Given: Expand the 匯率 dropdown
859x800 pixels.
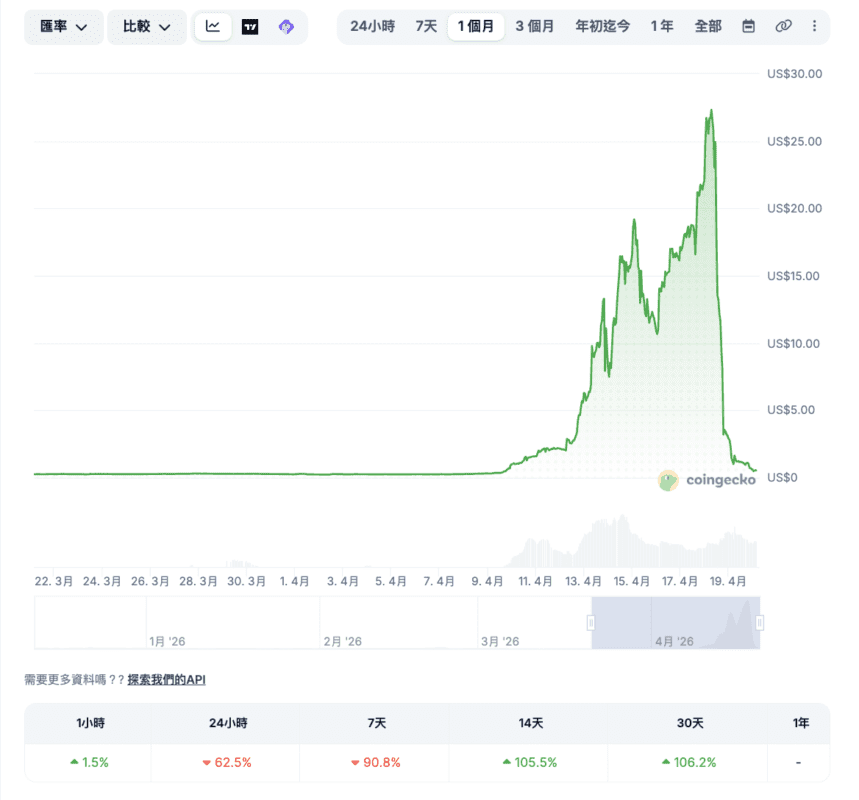Looking at the screenshot, I should tap(64, 27).
